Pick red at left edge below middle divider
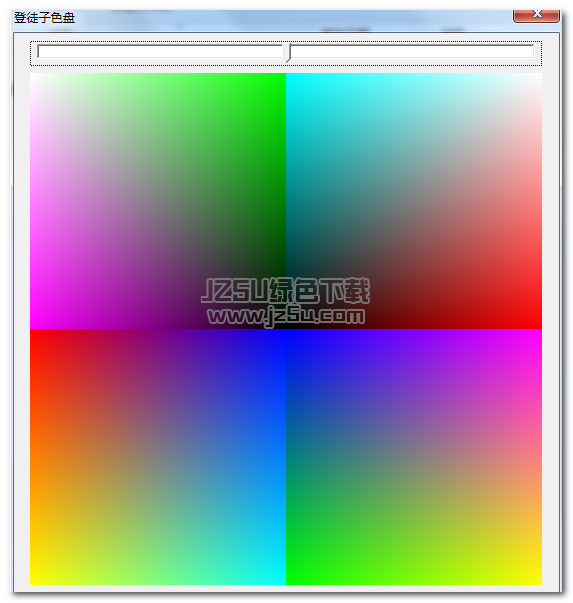 [34, 333]
